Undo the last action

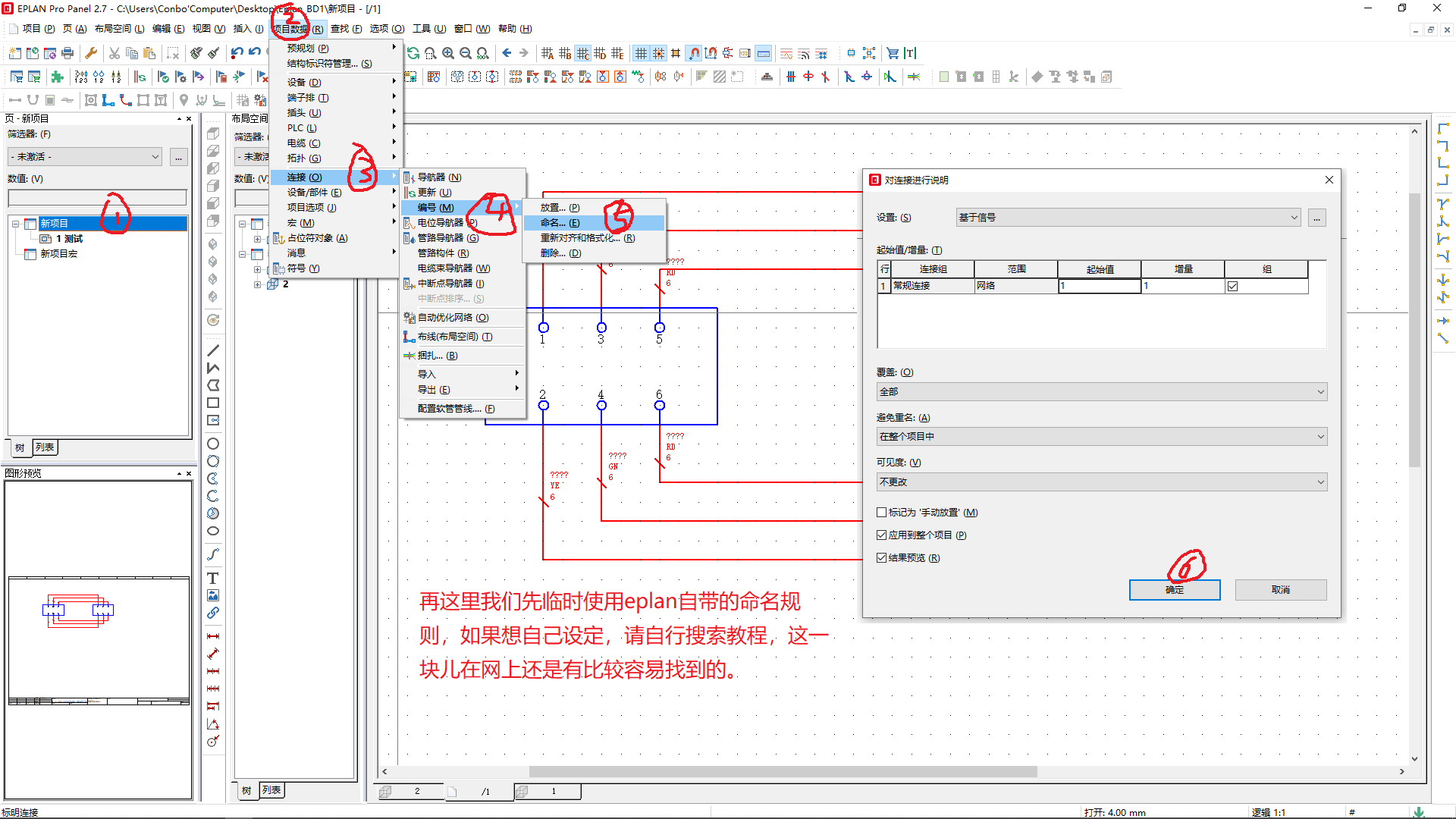point(236,51)
